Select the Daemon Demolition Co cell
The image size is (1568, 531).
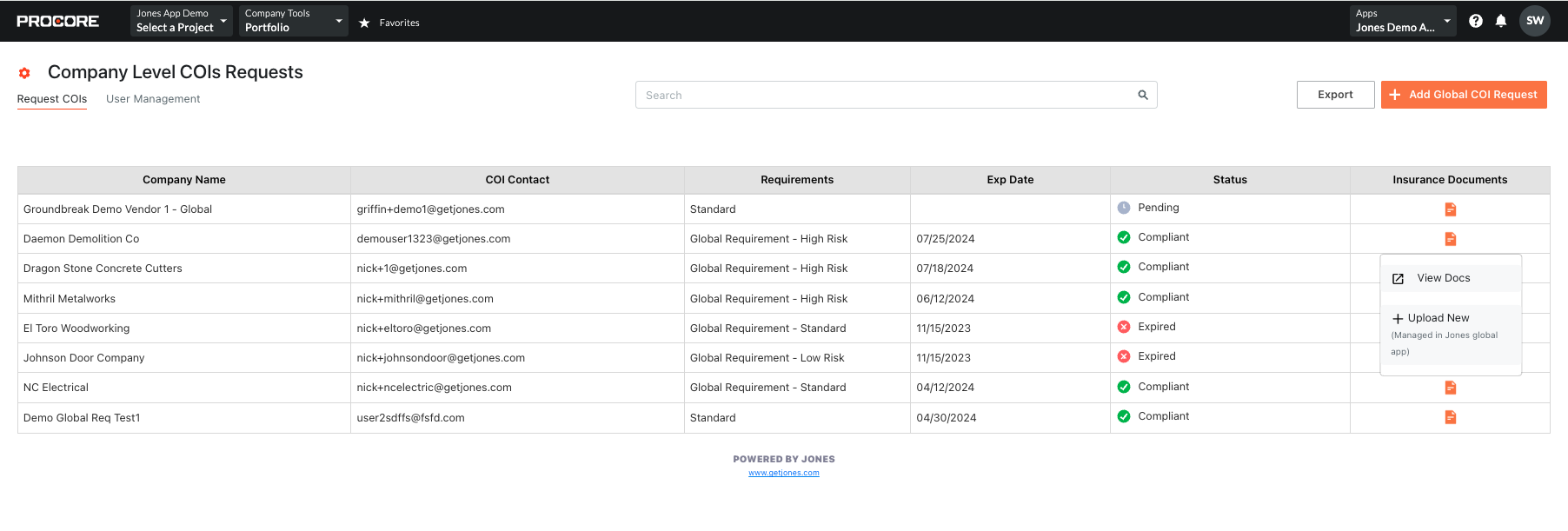(184, 239)
